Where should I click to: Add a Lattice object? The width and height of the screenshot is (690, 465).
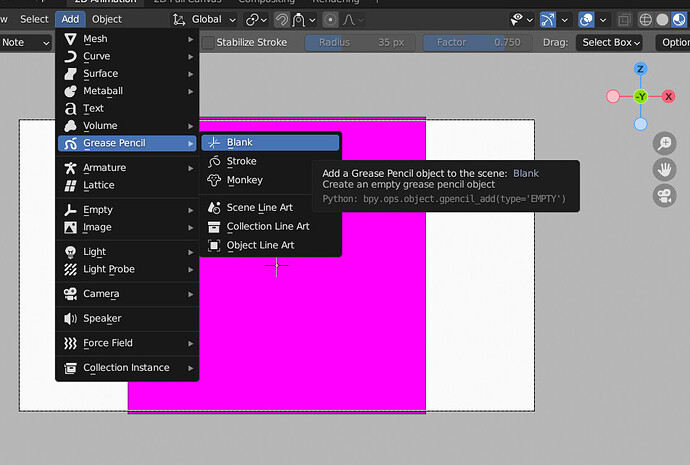pyautogui.click(x=127, y=185)
